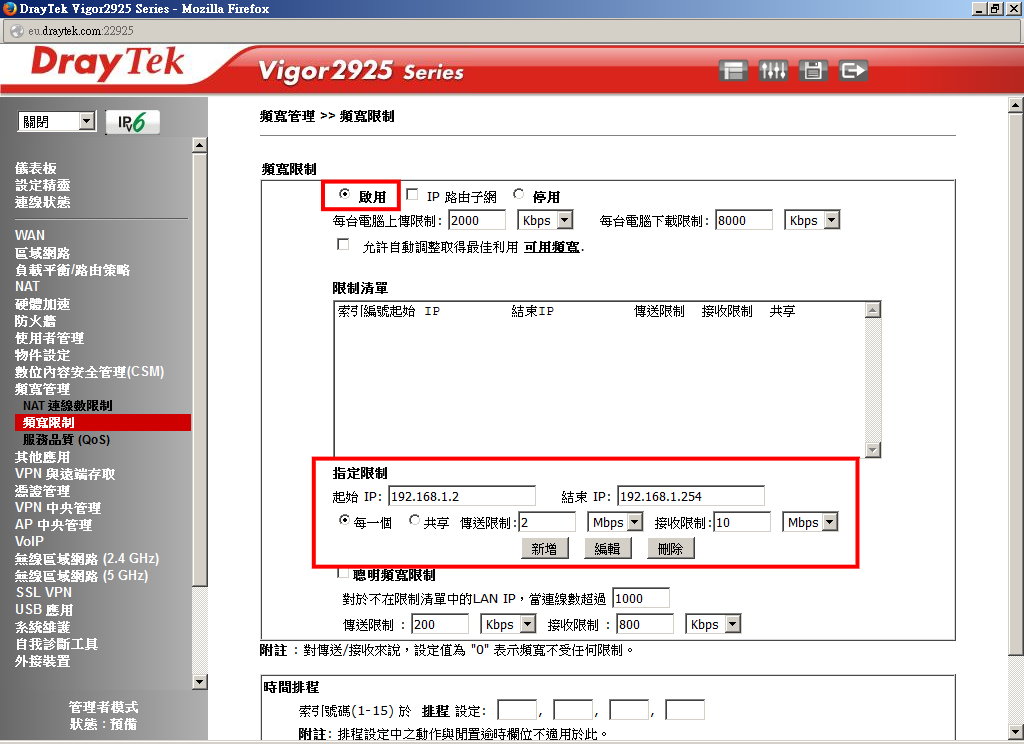This screenshot has width=1024, height=744.
Task: Click the 起始 IP input field
Action: (462, 496)
